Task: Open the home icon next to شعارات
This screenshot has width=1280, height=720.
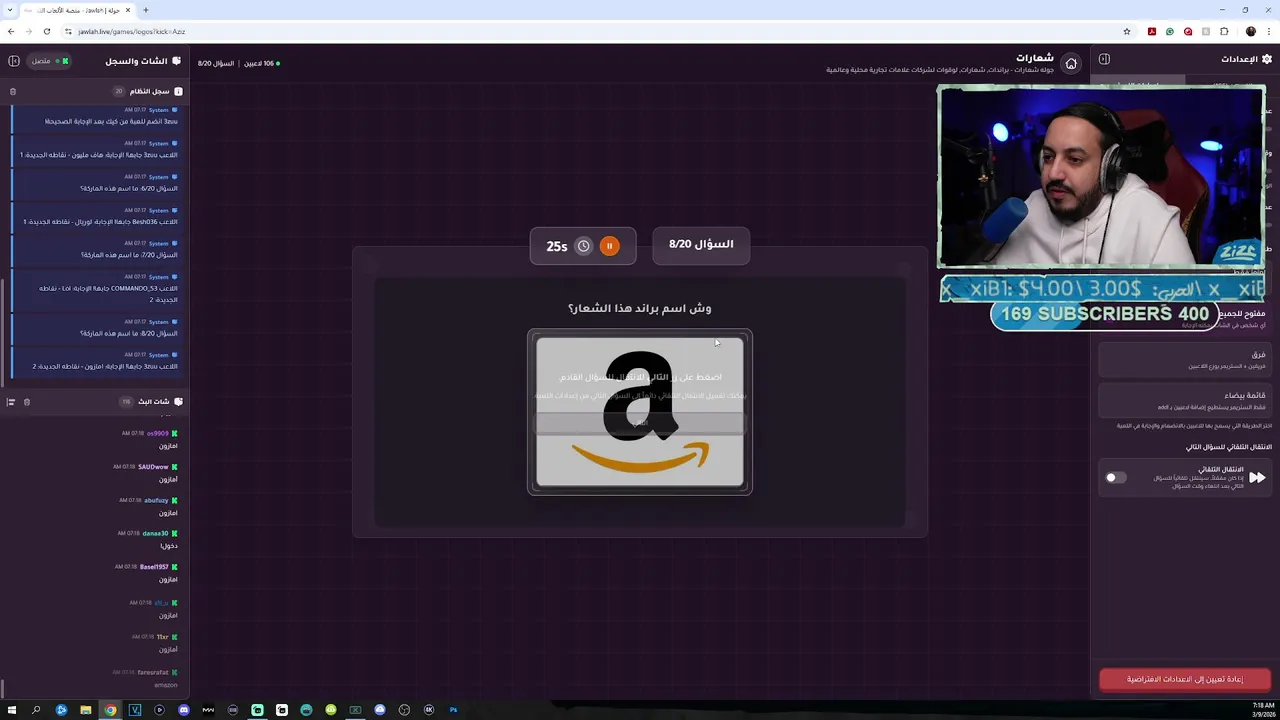Action: point(1071,64)
